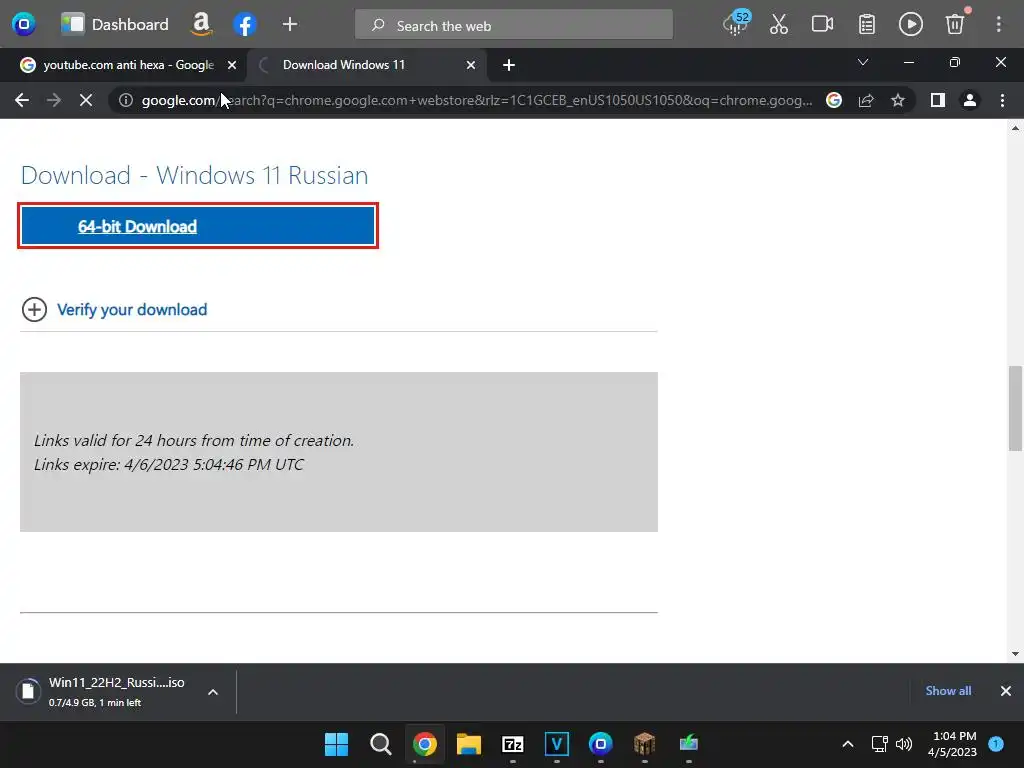Click the media play circle icon
This screenshot has height=768, width=1024.
point(910,25)
